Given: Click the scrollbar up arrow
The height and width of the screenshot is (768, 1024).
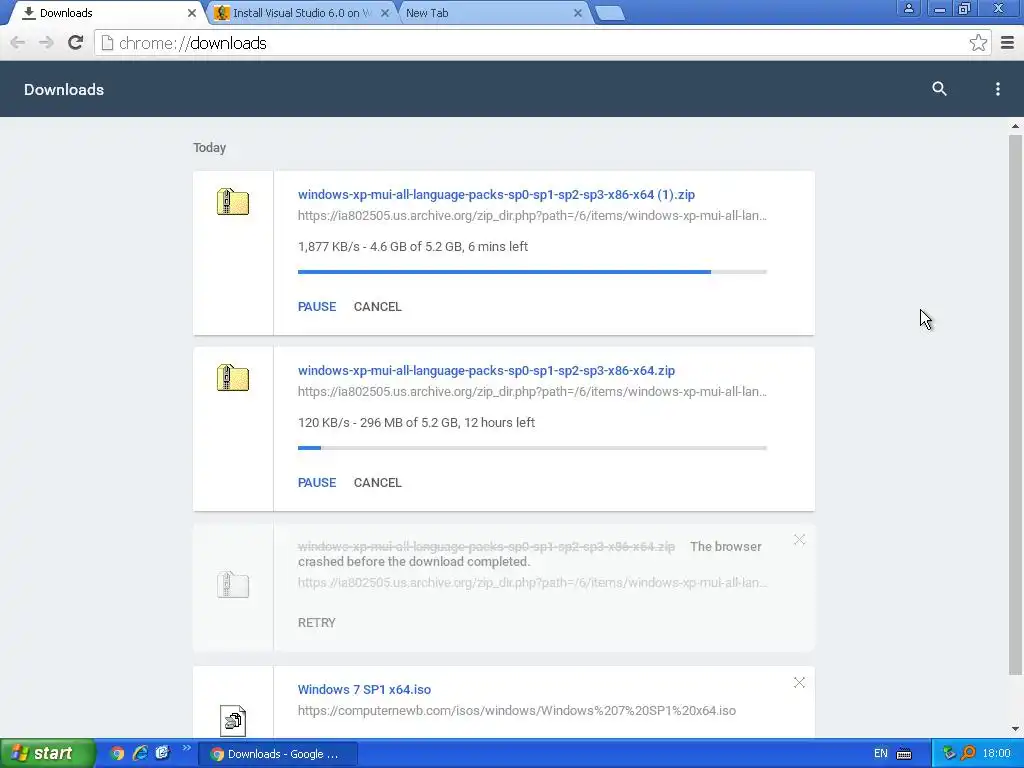Looking at the screenshot, I should 1015,126.
